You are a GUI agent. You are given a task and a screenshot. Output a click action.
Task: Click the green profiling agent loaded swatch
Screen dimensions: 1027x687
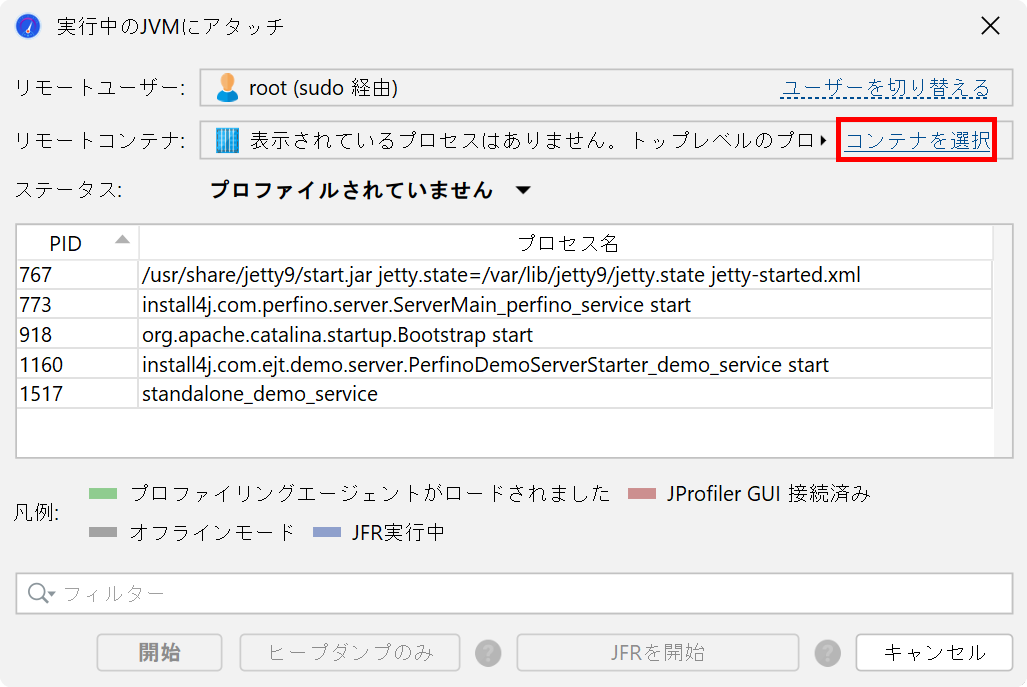pyautogui.click(x=103, y=494)
